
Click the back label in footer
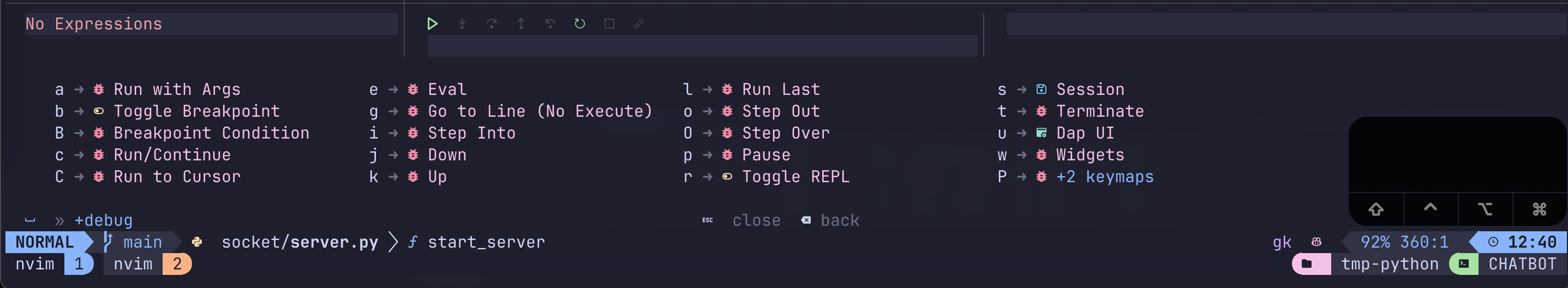[840, 220]
